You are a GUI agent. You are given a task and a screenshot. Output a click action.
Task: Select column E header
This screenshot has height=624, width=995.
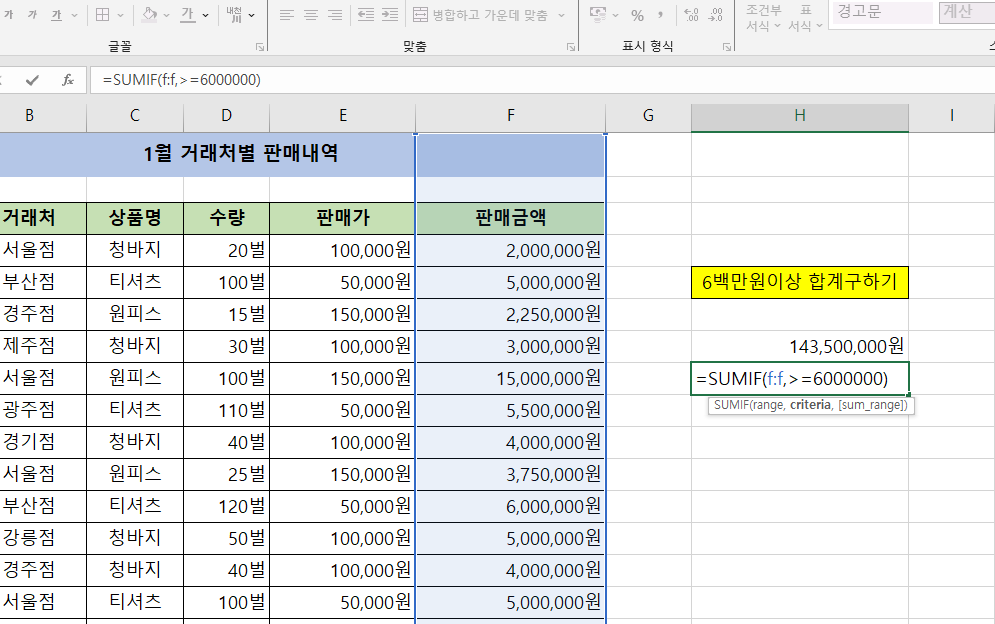coord(343,116)
